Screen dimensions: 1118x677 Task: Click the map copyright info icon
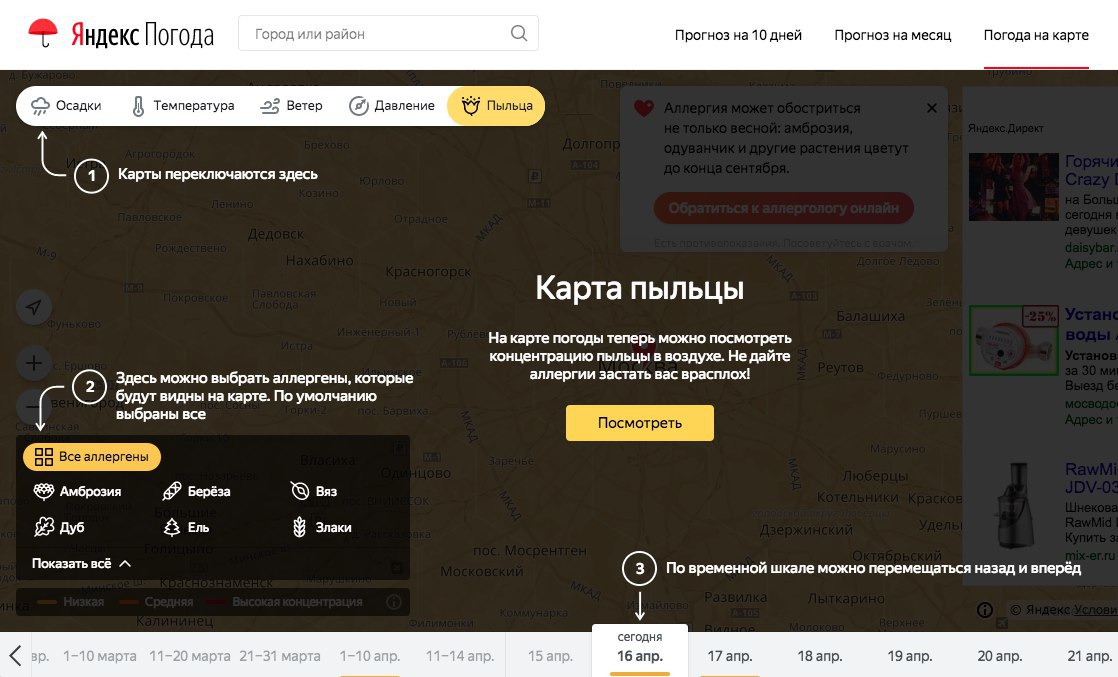[985, 610]
